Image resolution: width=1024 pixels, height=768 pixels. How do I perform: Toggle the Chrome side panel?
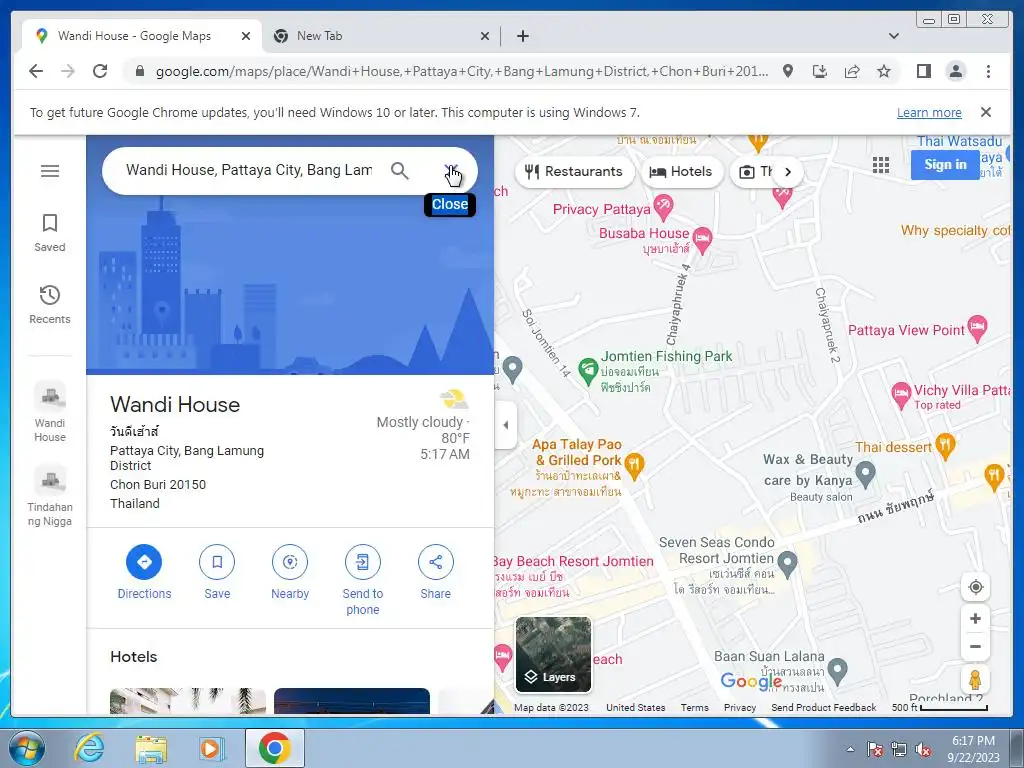(x=923, y=71)
